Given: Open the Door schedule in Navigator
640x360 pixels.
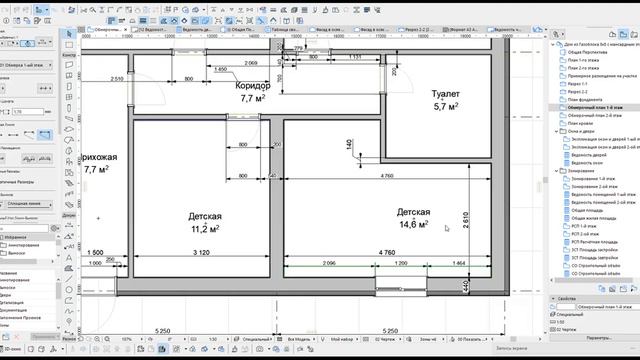Looking at the screenshot, I should pos(589,155).
